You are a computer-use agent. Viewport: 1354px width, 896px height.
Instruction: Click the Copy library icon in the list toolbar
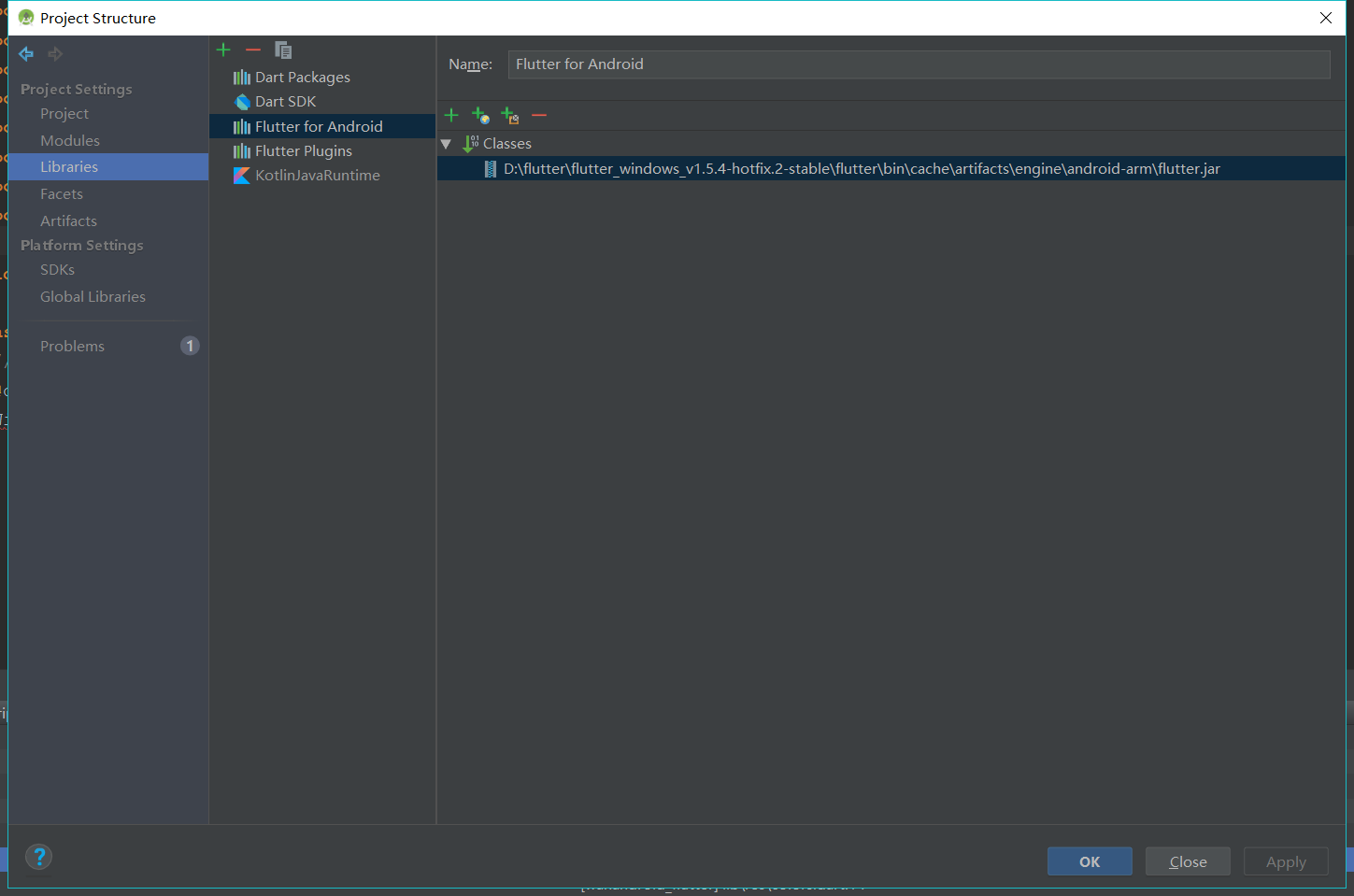[x=282, y=49]
